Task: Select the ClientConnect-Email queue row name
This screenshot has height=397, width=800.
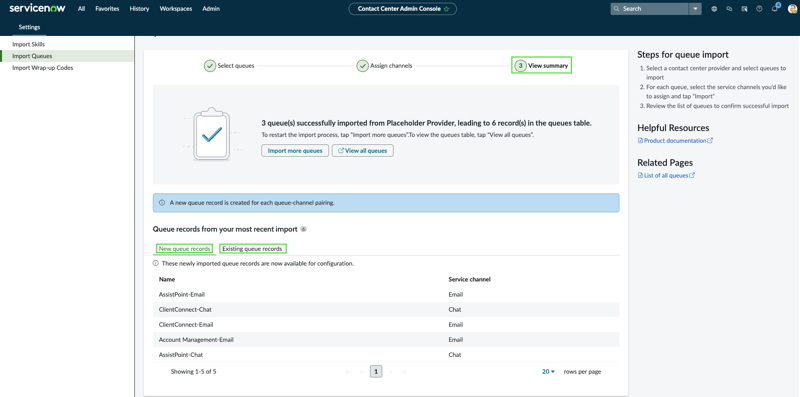Action: [x=186, y=325]
